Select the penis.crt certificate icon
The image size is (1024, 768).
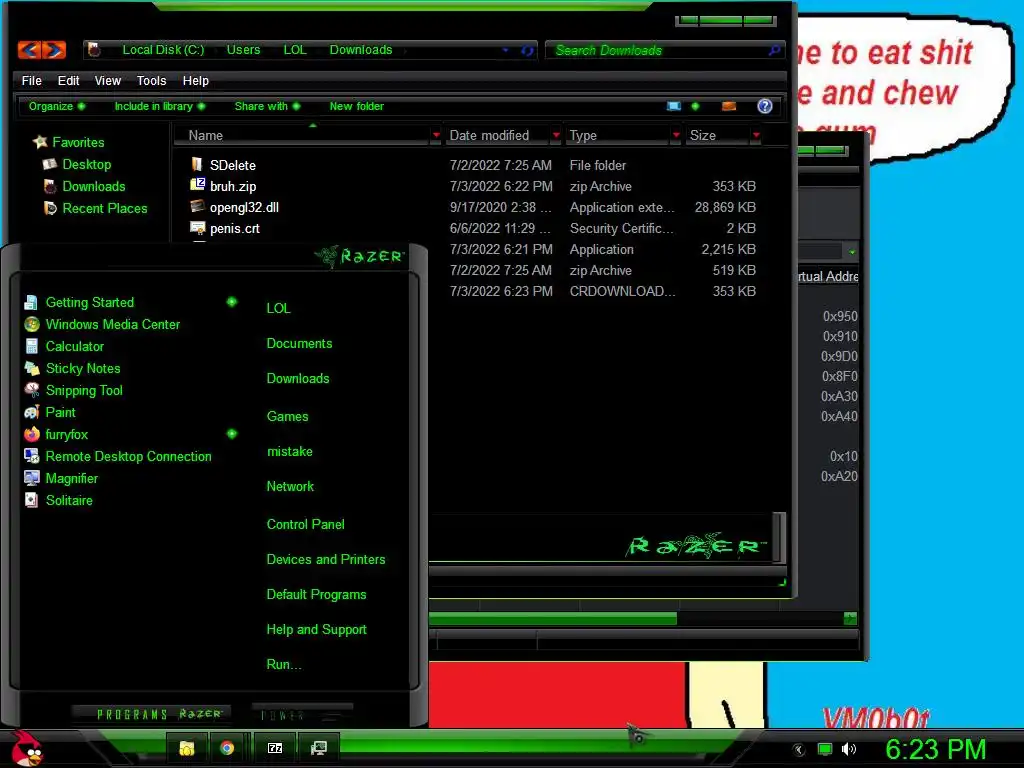(x=197, y=227)
